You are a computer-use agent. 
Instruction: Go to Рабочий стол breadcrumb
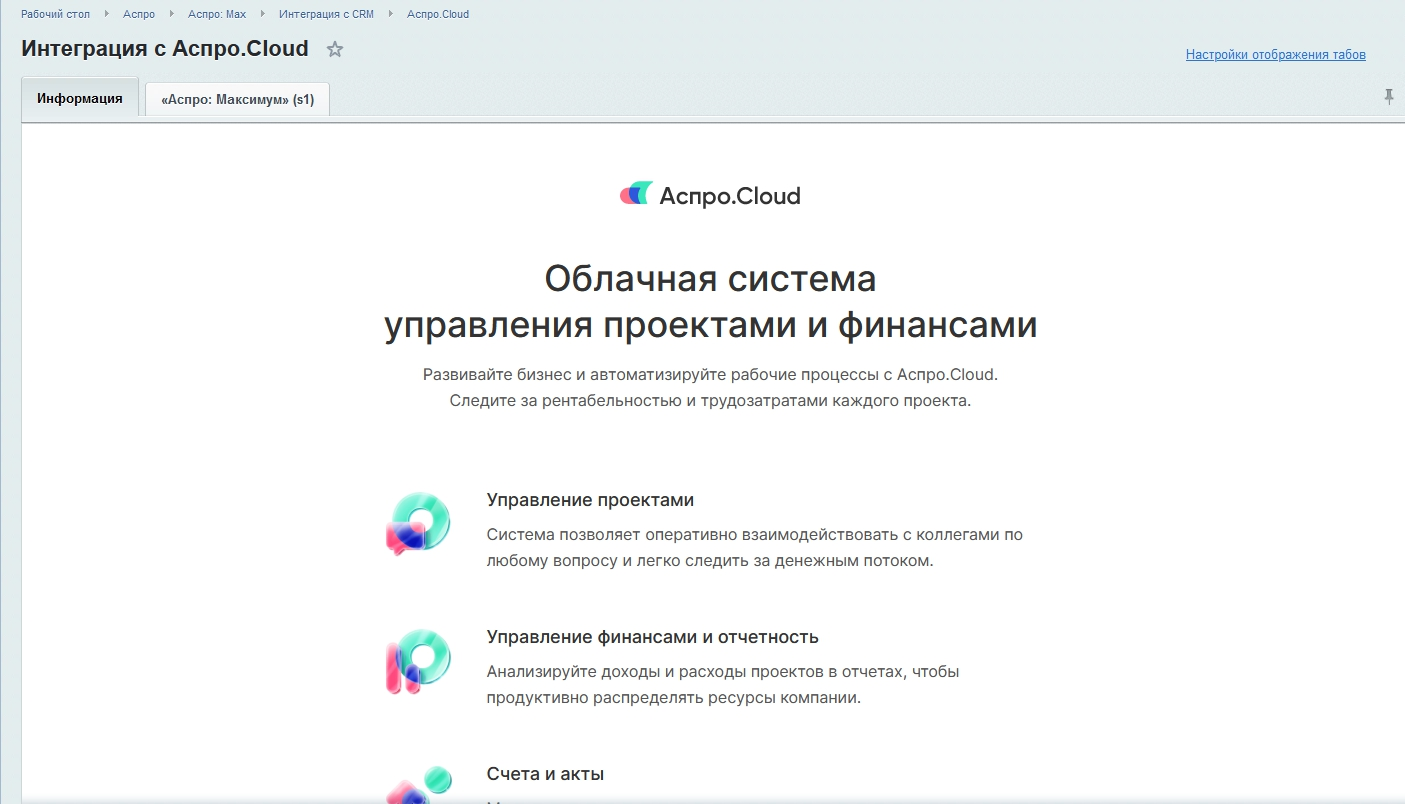click(x=55, y=14)
